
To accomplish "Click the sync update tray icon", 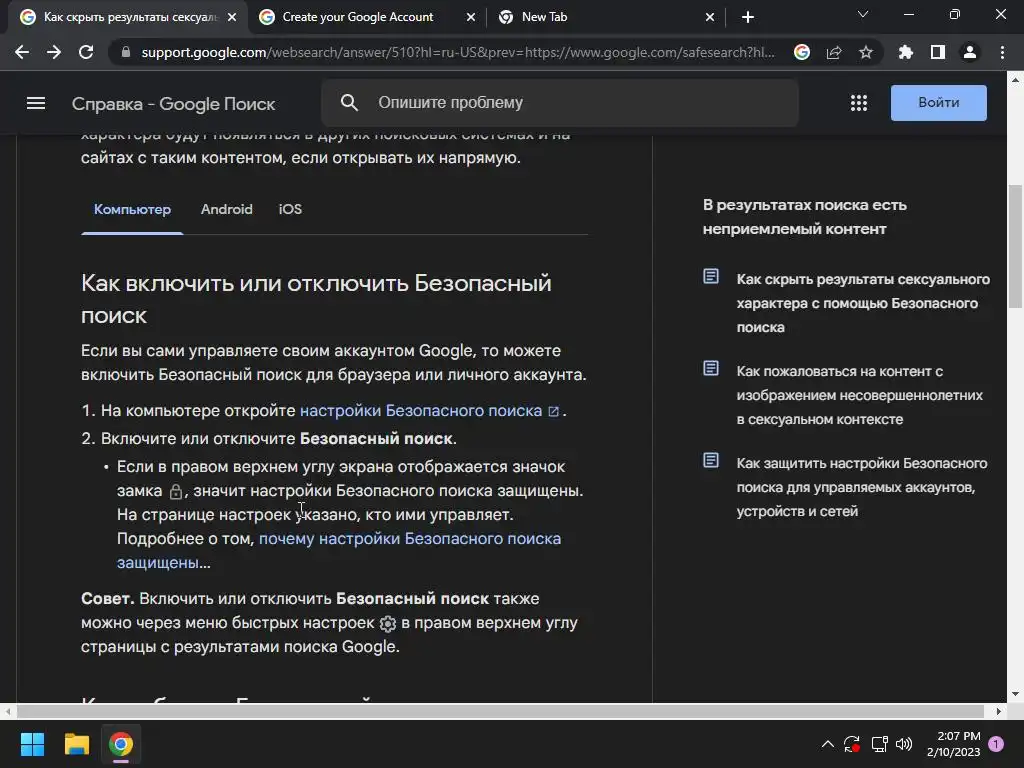I will 852,744.
